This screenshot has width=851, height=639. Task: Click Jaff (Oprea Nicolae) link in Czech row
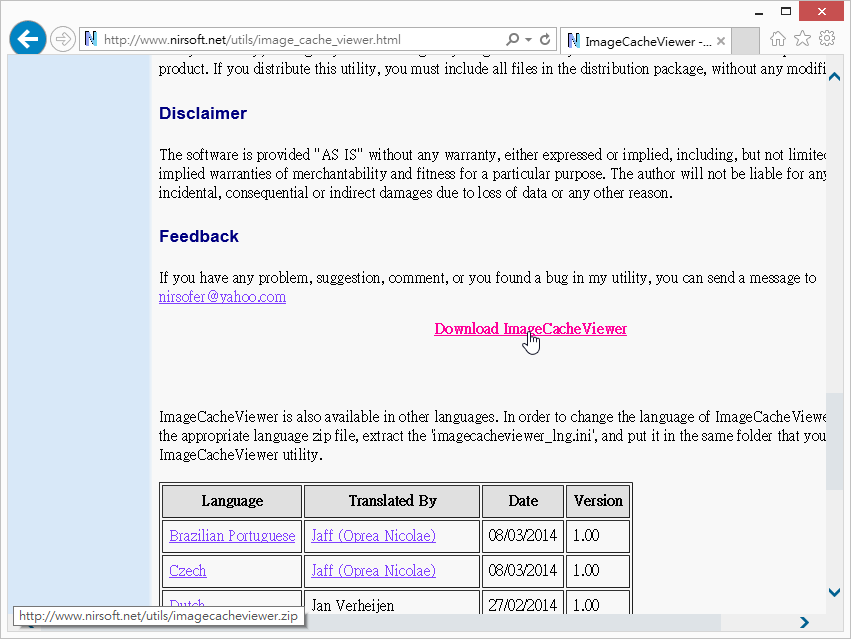373,571
